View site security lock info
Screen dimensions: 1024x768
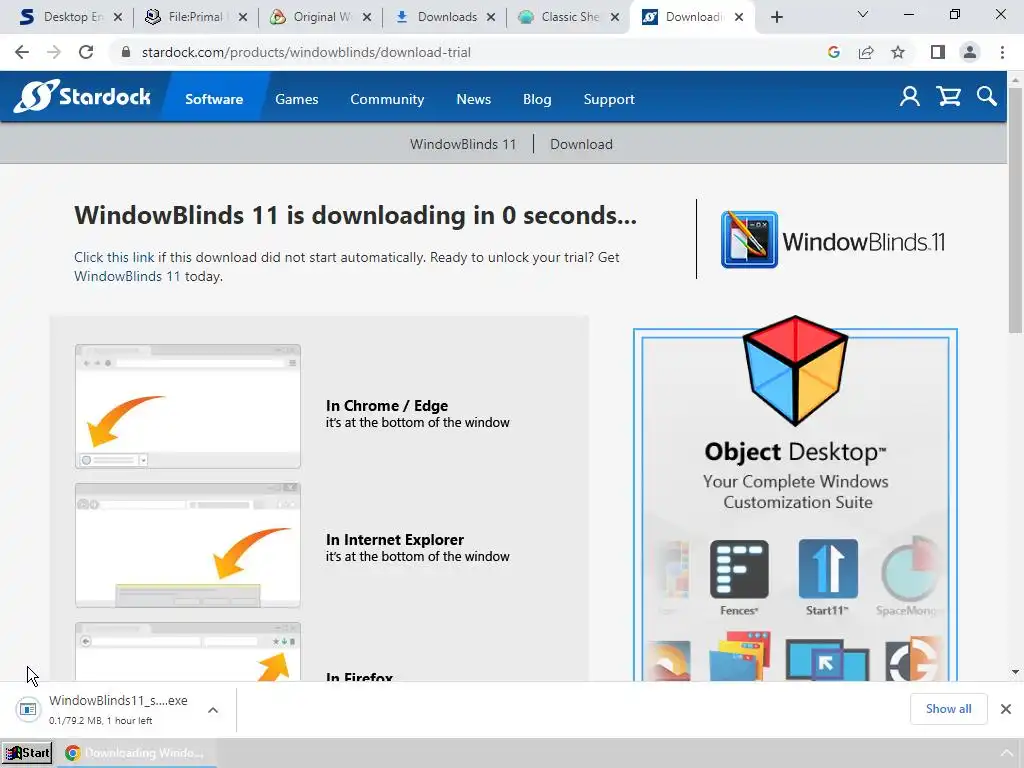click(126, 52)
